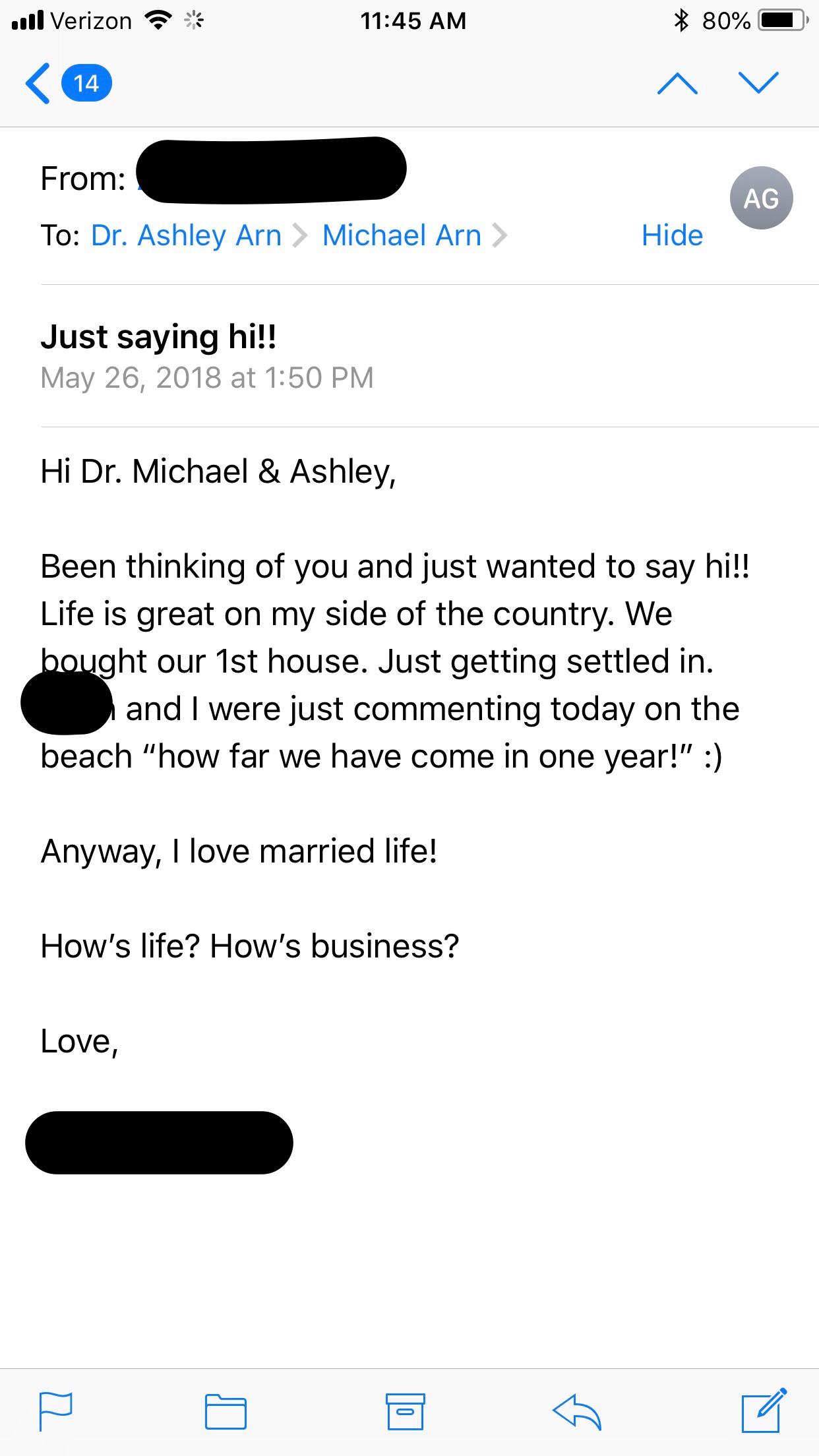Tap the blue 14 unread badge

[86, 84]
